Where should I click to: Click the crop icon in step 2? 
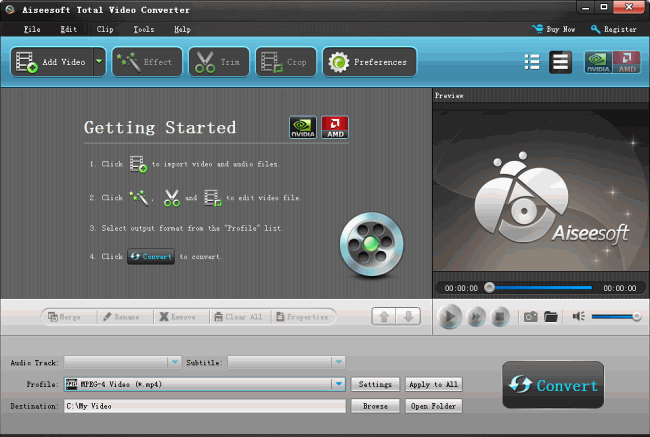coord(213,198)
